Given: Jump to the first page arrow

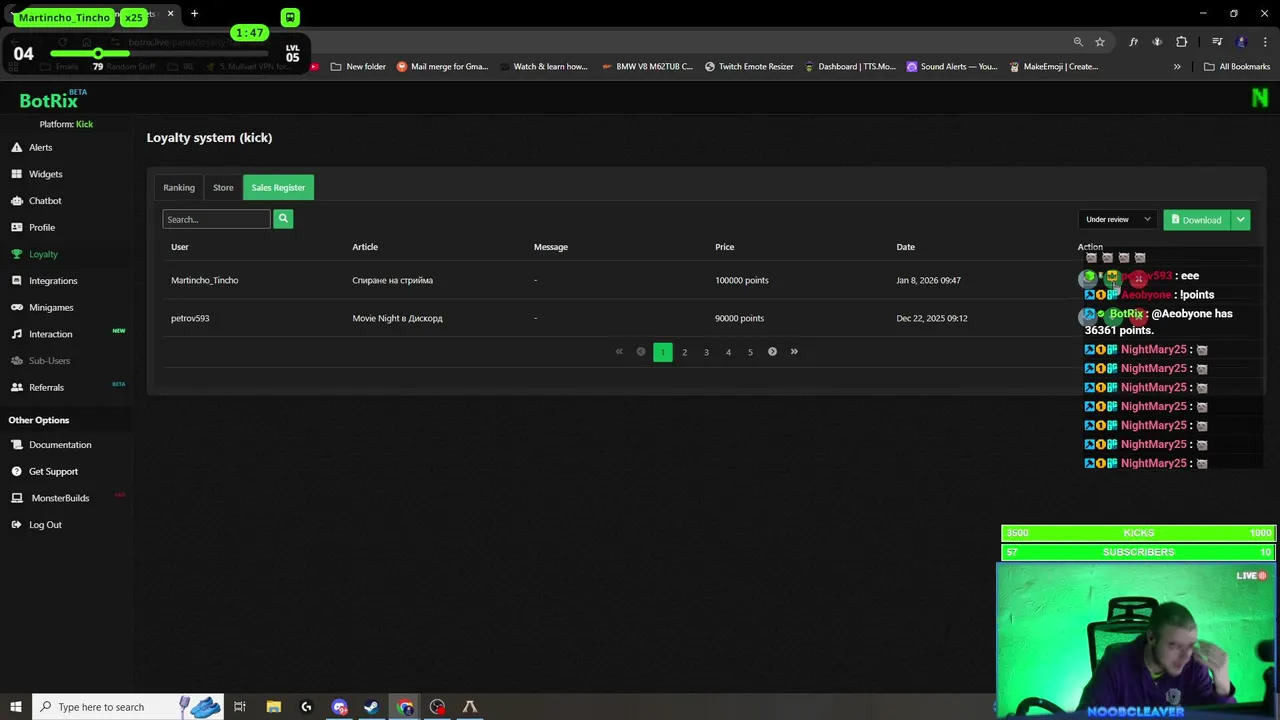Looking at the screenshot, I should click(619, 352).
